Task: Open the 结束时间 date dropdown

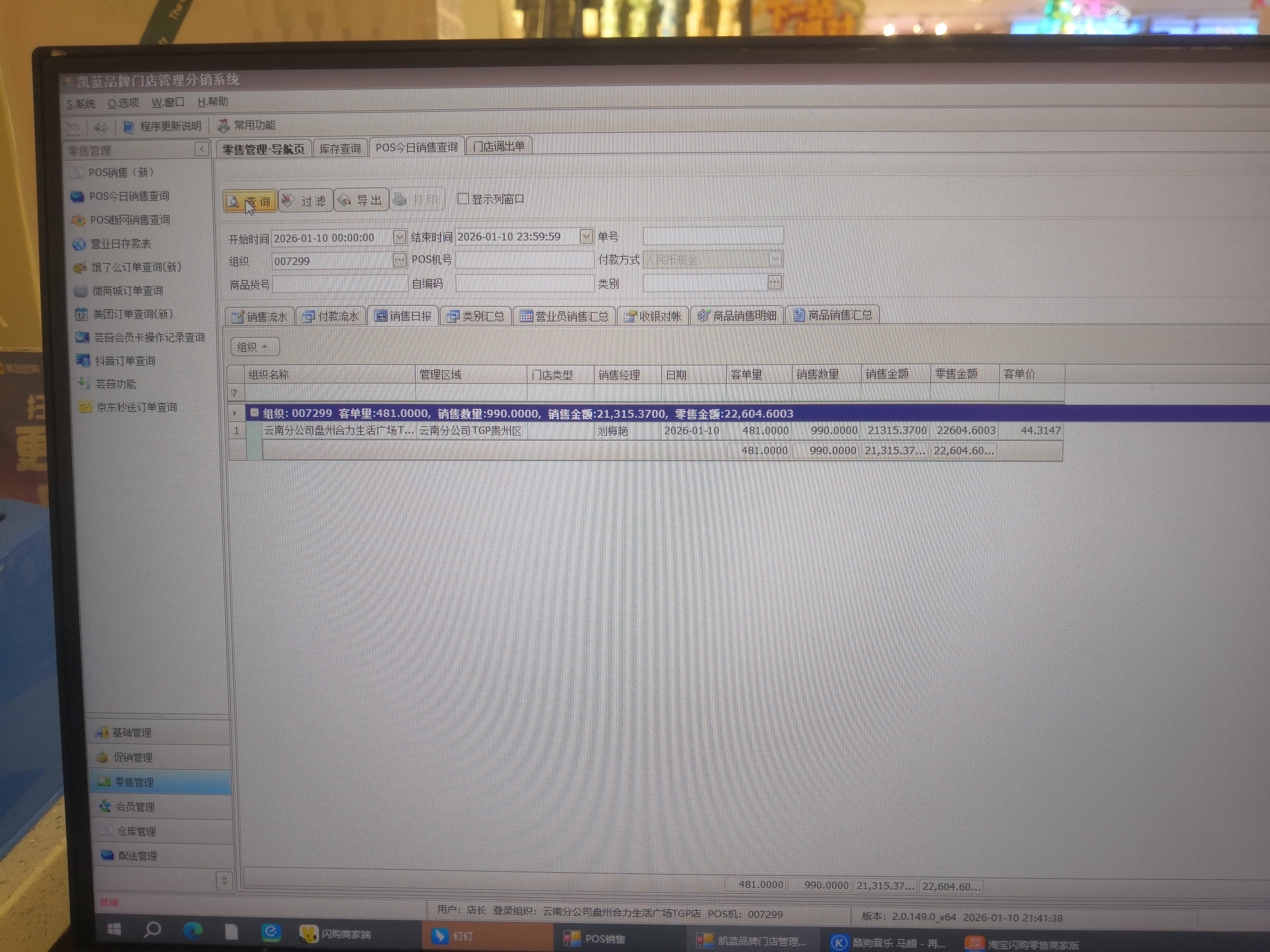Action: (586, 236)
